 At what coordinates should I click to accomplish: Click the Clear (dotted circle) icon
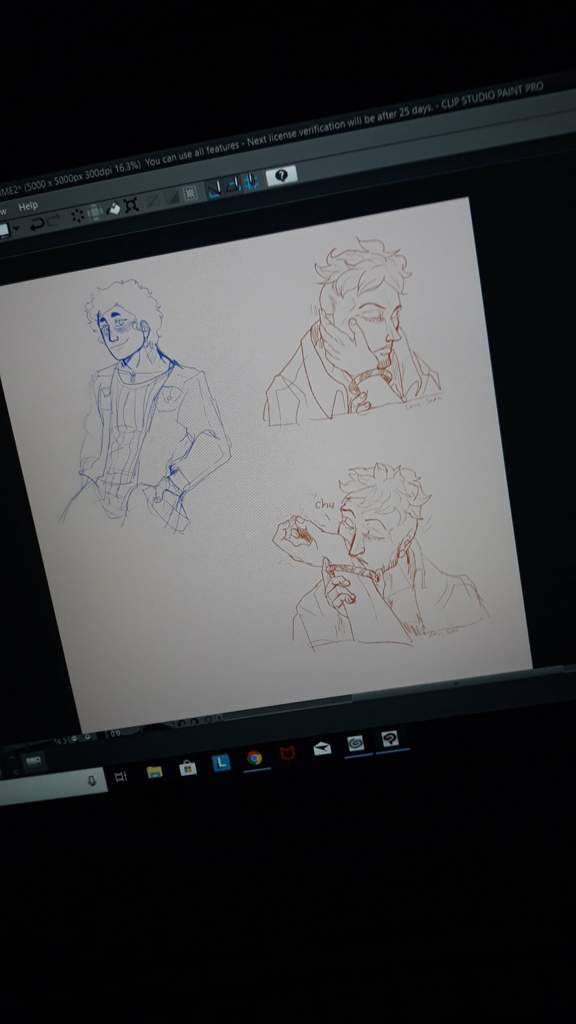pos(78,215)
